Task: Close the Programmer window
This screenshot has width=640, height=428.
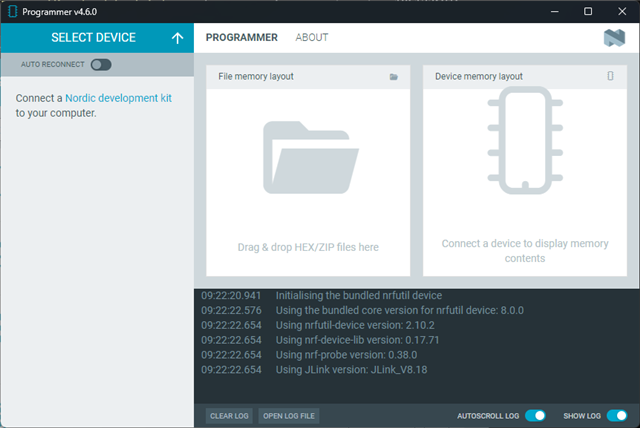Action: pos(622,11)
